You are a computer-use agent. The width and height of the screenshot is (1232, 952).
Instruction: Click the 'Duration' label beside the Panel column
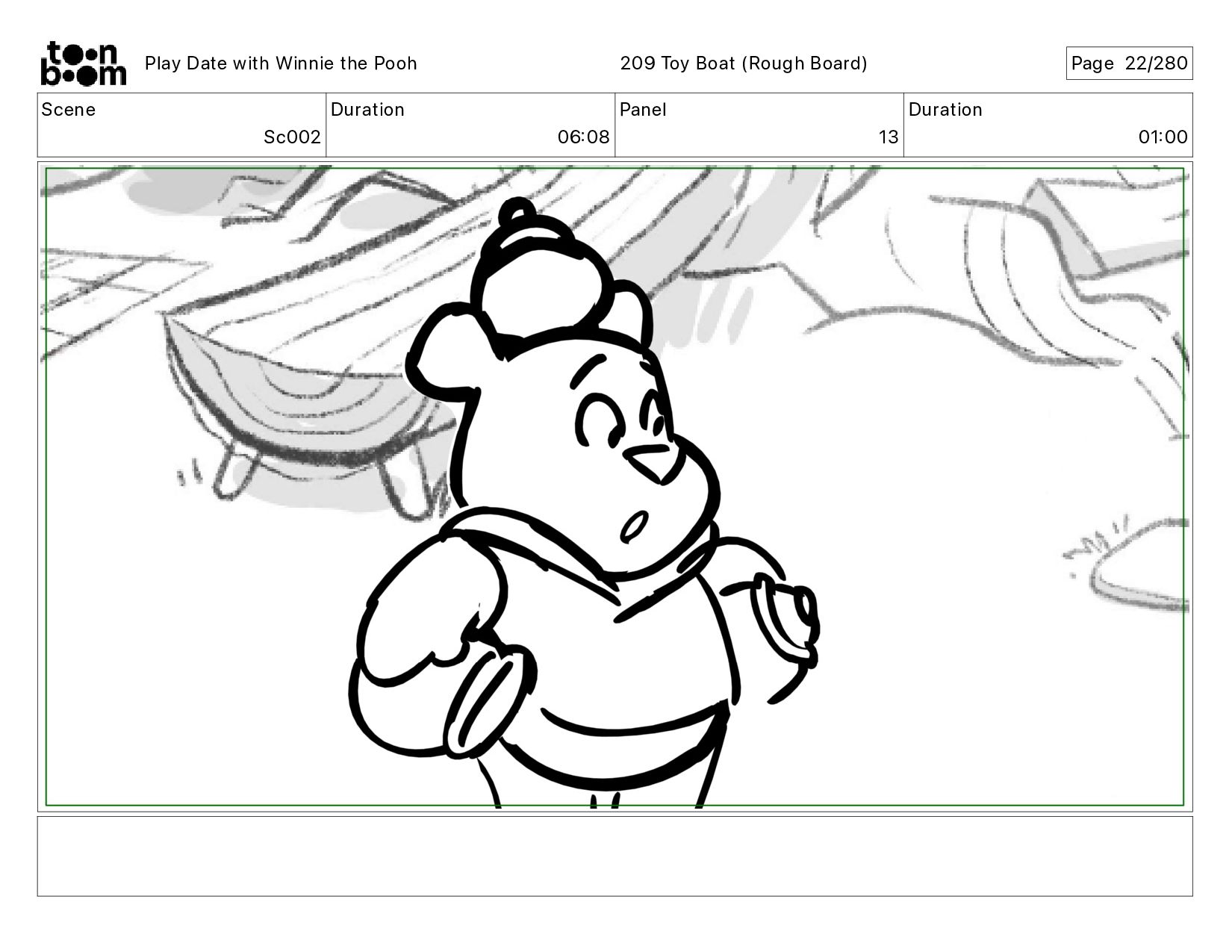945,110
